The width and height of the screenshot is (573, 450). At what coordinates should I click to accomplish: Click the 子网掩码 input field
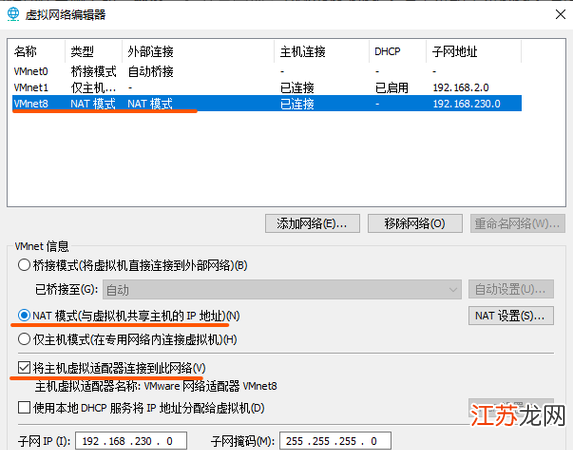(335, 441)
